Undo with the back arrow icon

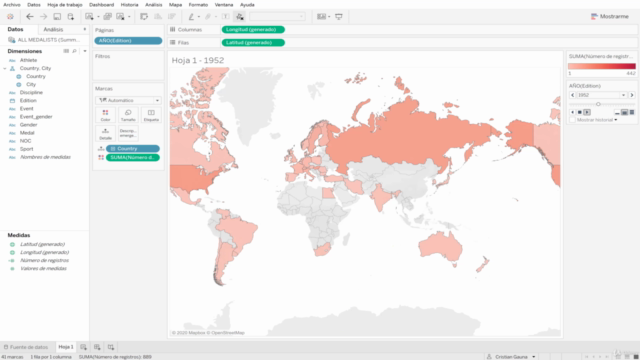29,17
